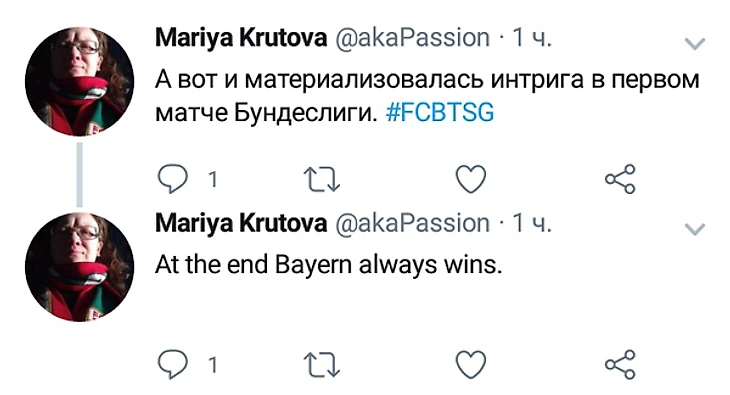Reply to "At the end Bayern always wins" tweet
The height and width of the screenshot is (395, 730).
tap(173, 364)
